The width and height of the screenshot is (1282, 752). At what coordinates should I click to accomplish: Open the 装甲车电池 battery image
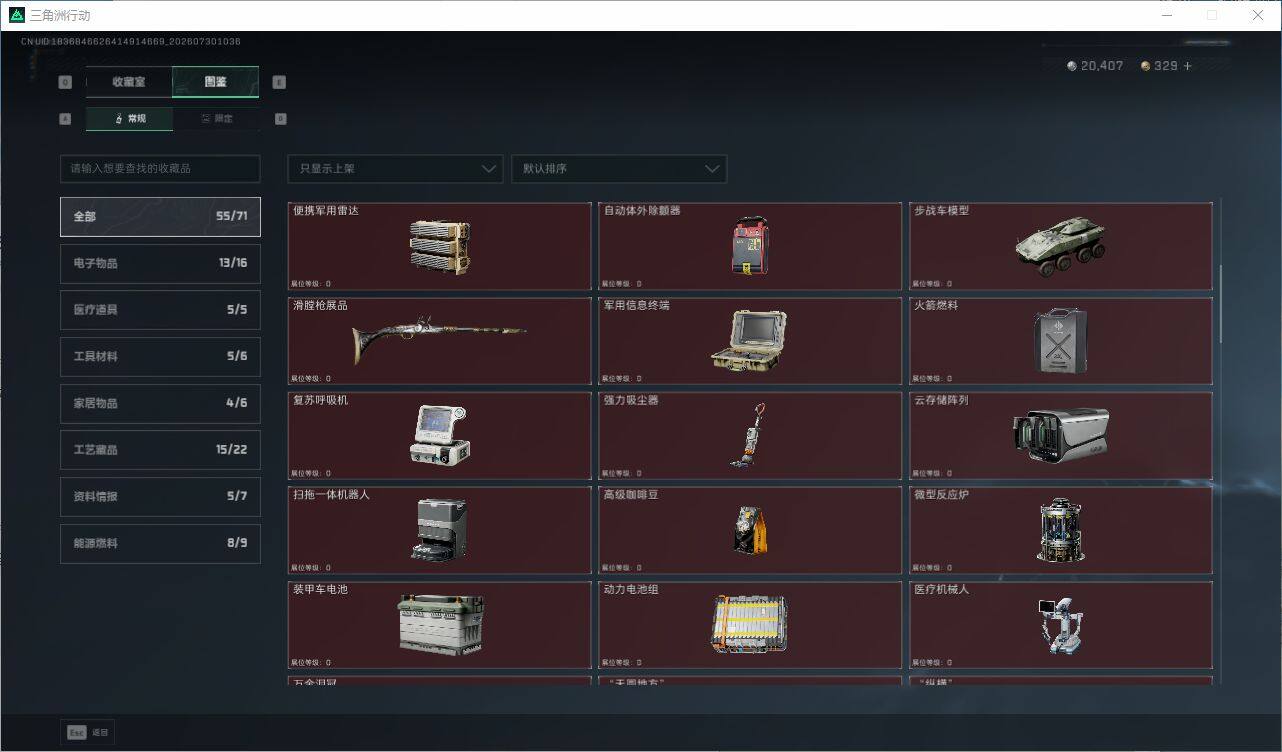(x=440, y=624)
